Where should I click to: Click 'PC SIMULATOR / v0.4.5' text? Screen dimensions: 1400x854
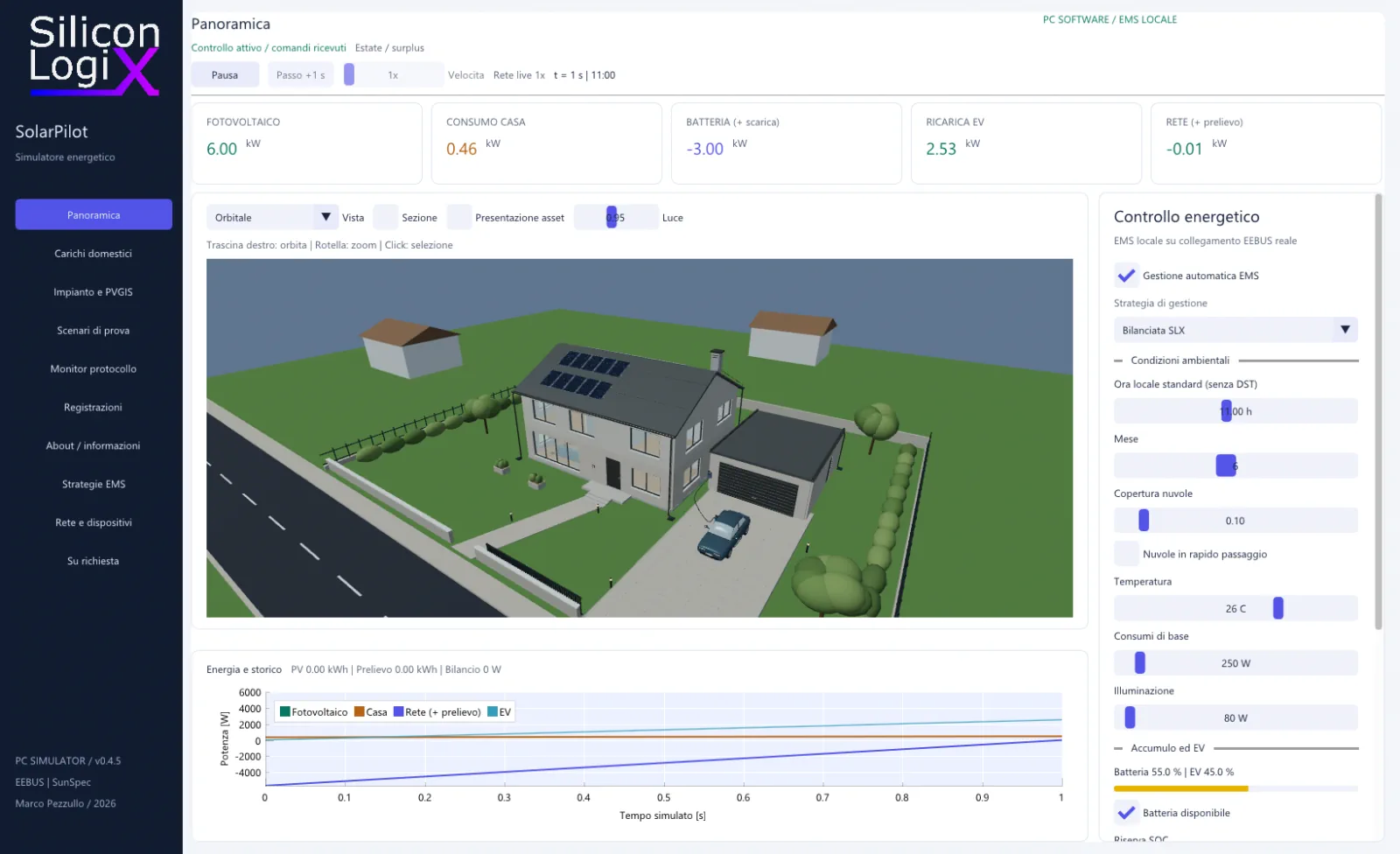tap(68, 760)
